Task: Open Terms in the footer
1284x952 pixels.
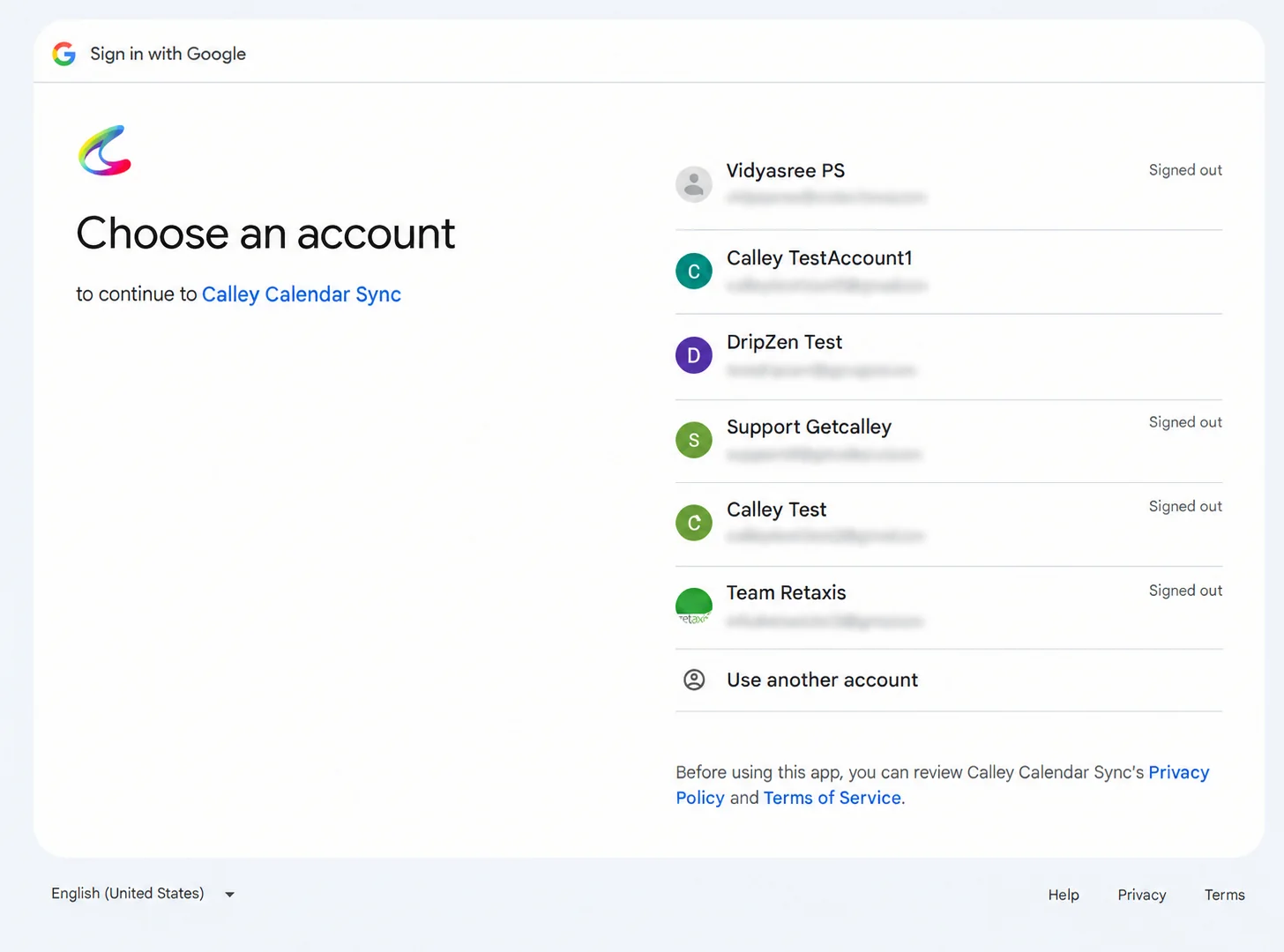Action: (x=1225, y=895)
